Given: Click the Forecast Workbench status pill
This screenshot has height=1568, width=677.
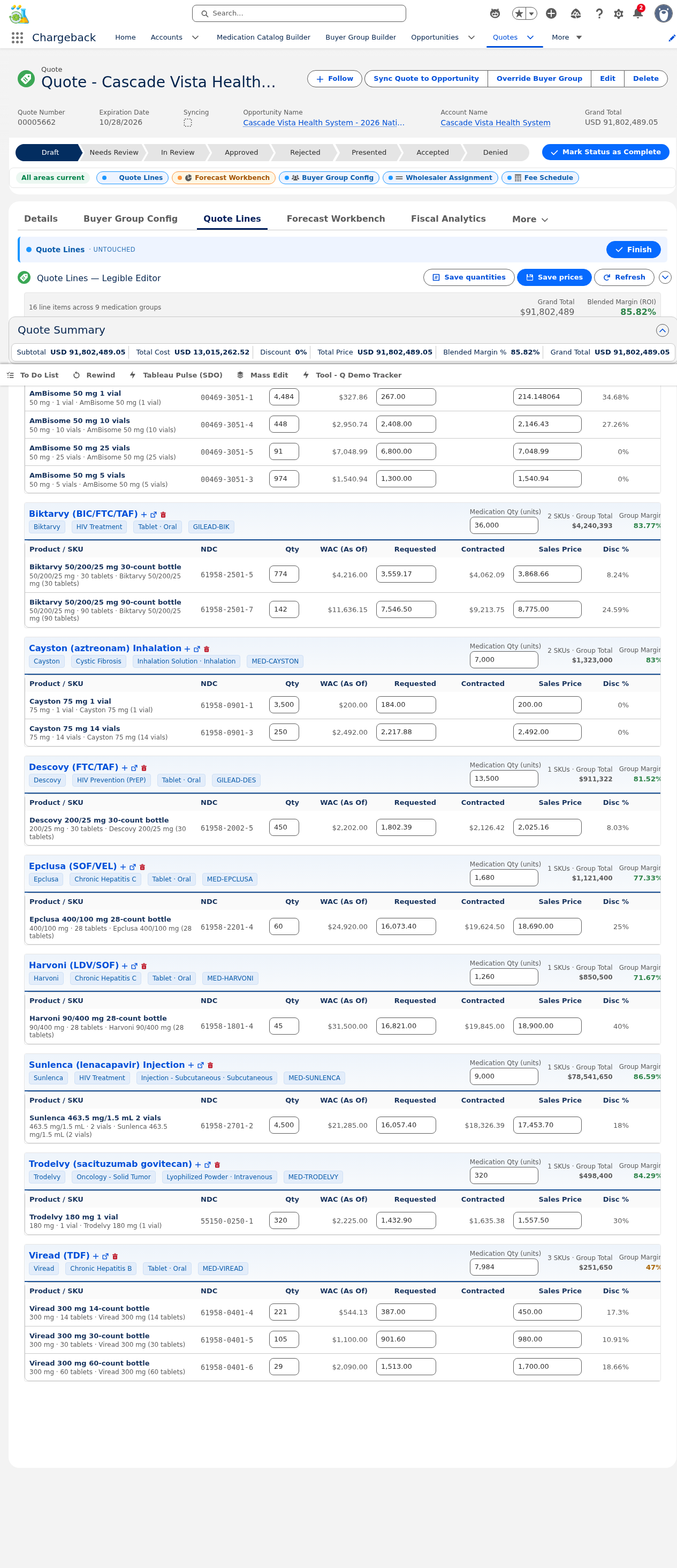Looking at the screenshot, I should tap(223, 178).
